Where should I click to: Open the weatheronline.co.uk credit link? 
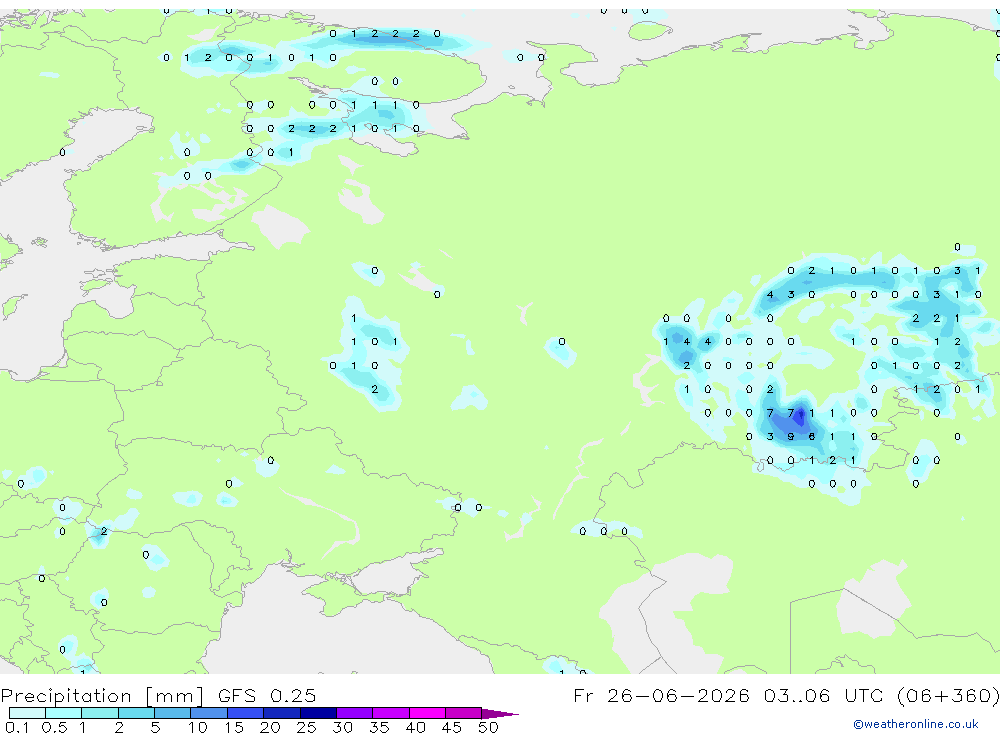915,724
